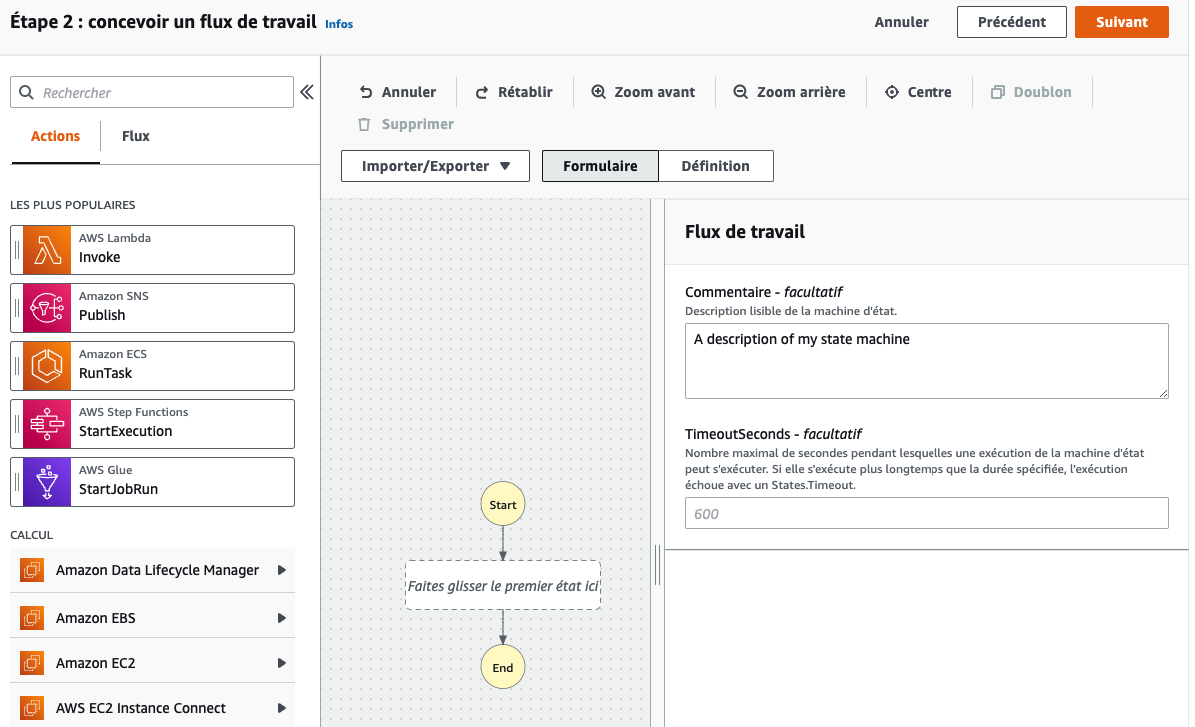The width and height of the screenshot is (1195, 727).
Task: Click the panel splitter handle beside canvas
Action: tap(658, 565)
